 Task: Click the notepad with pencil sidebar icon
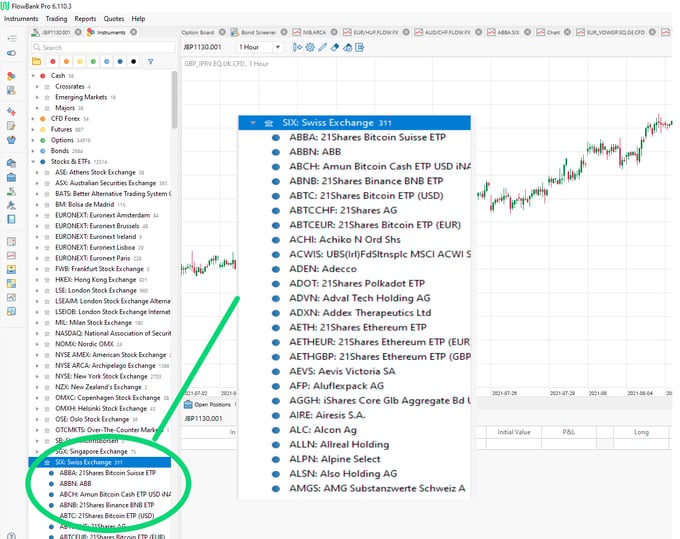tap(11, 126)
